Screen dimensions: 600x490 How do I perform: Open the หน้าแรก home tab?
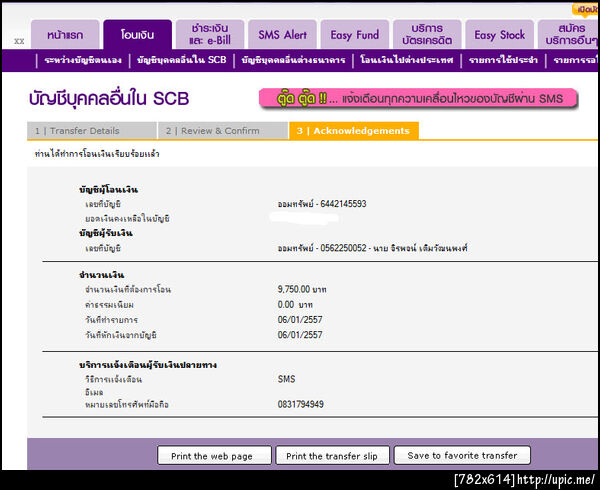pyautogui.click(x=65, y=34)
